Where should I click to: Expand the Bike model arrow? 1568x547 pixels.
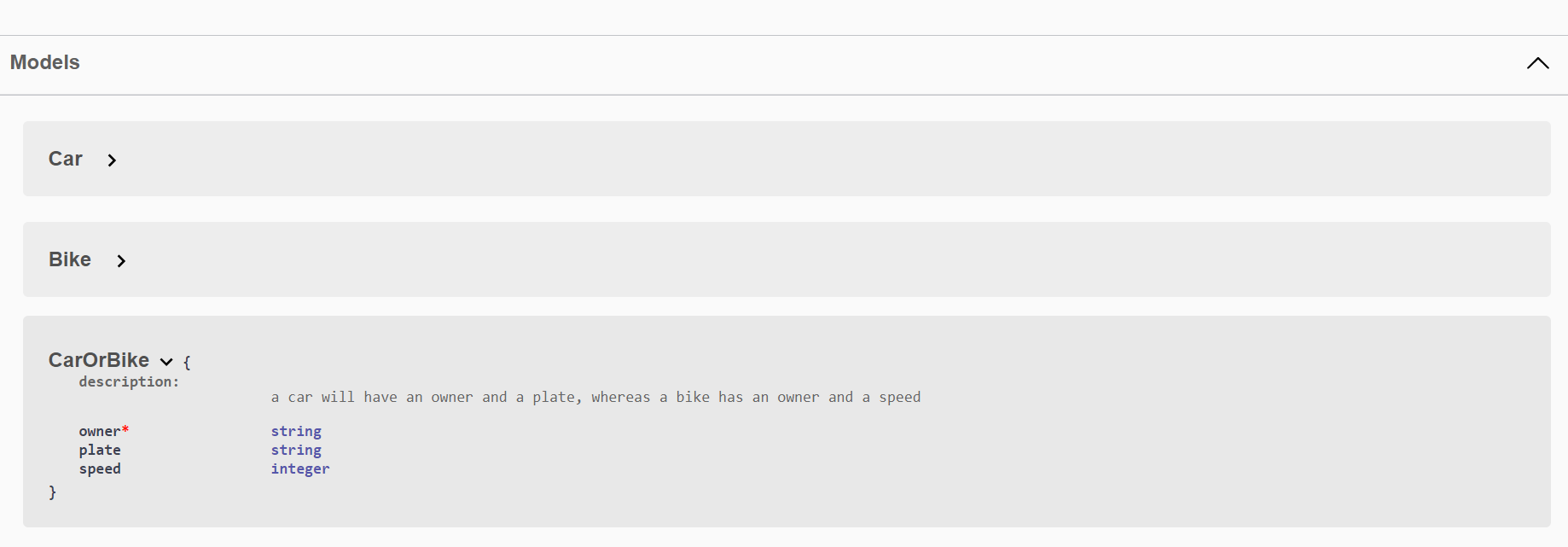[x=121, y=261]
